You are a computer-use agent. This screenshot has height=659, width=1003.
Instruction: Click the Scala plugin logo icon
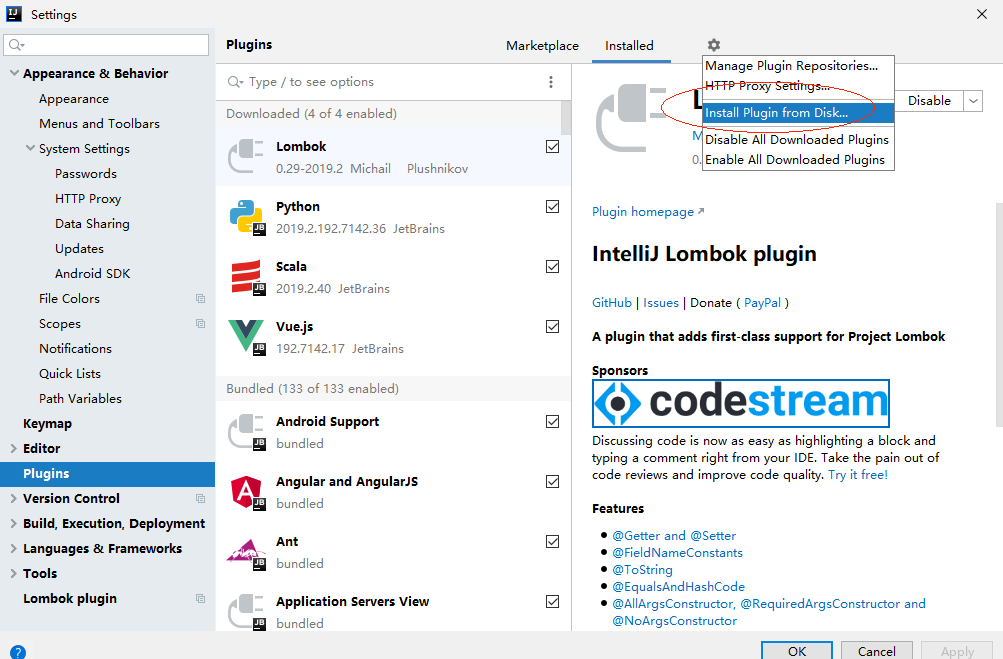[246, 276]
